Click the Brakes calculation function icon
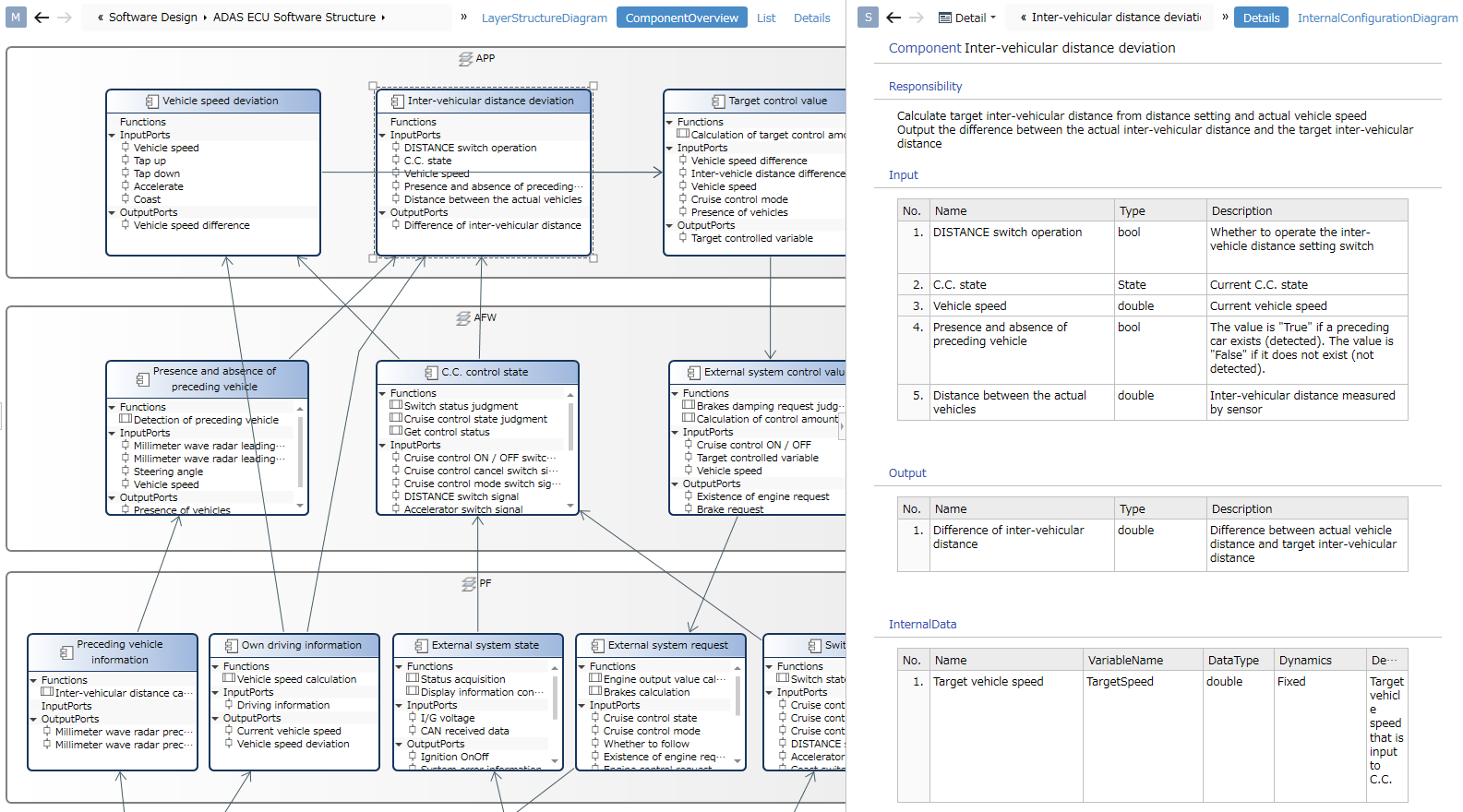This screenshot has width=1463, height=812. 595,691
